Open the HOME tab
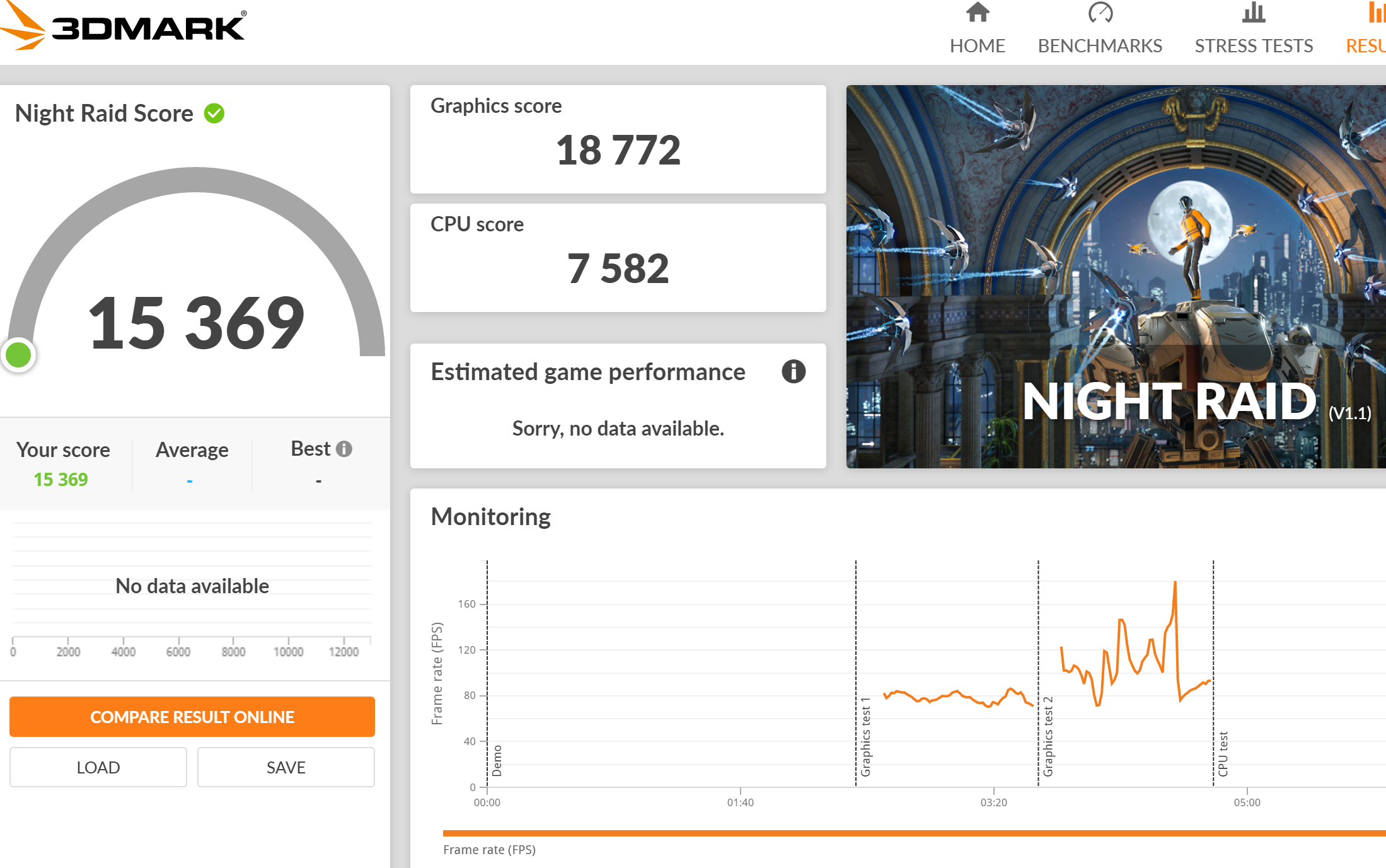This screenshot has height=868, width=1386. click(978, 46)
